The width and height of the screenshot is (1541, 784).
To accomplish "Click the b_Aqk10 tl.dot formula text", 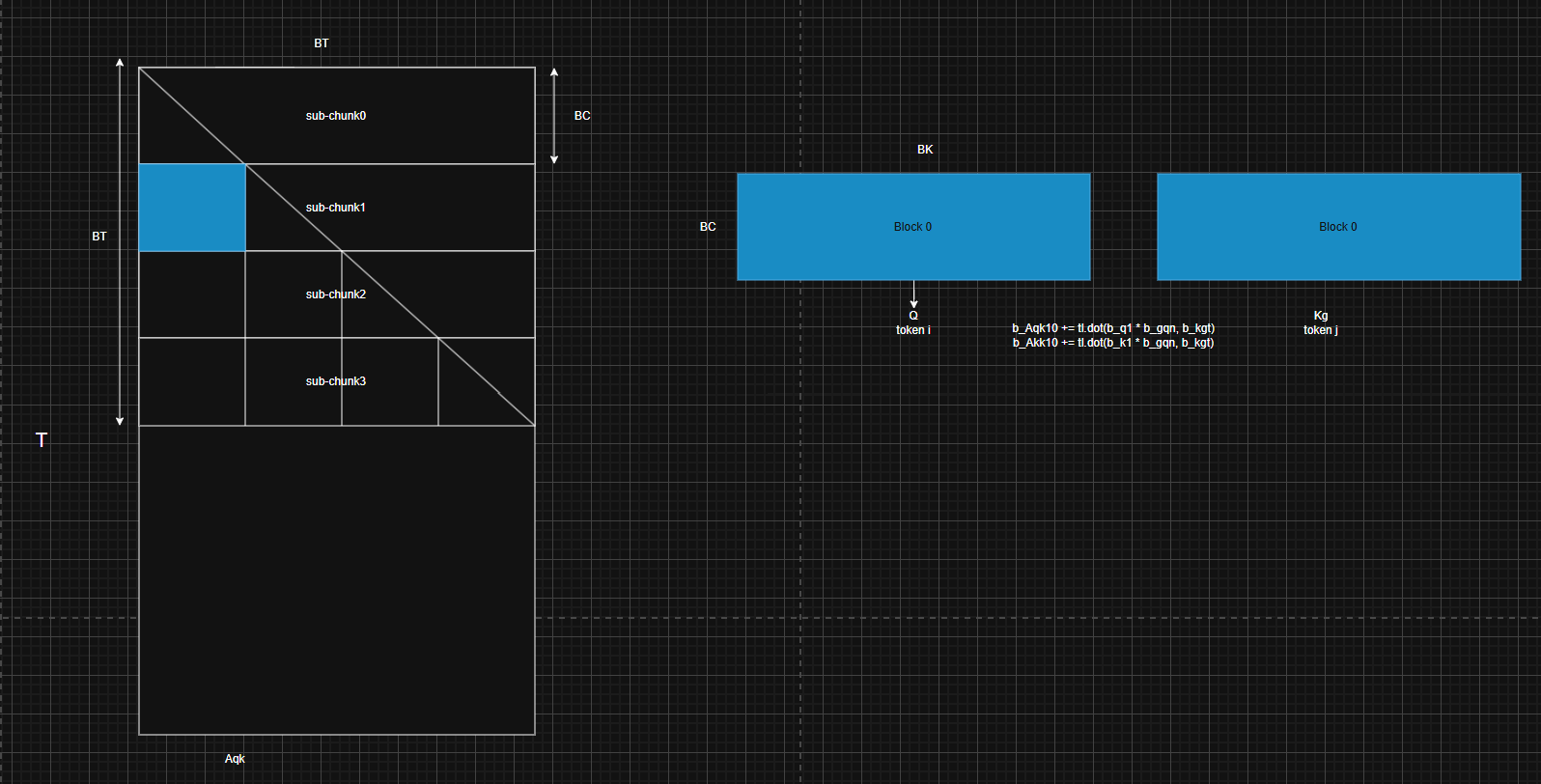I will click(x=1113, y=328).
